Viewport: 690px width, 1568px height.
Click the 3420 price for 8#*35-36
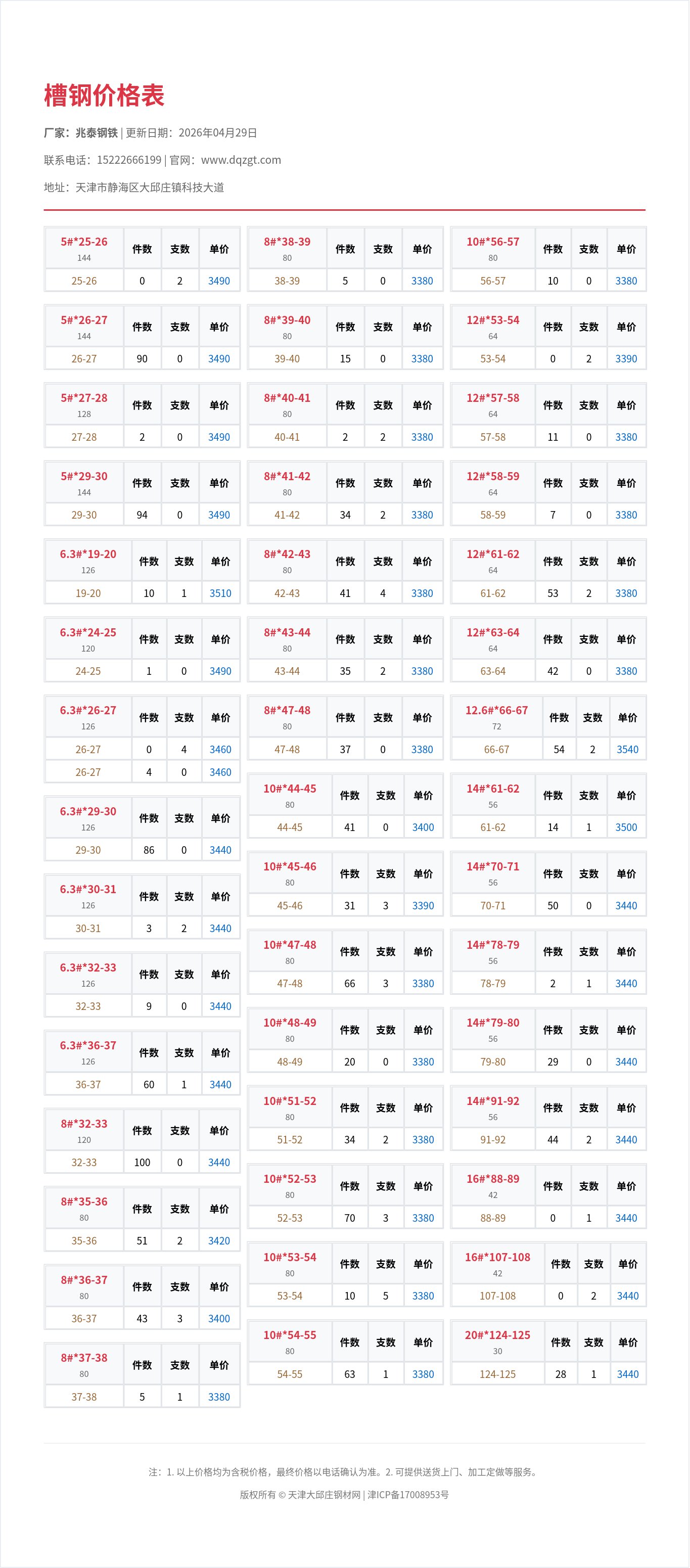tap(219, 1240)
